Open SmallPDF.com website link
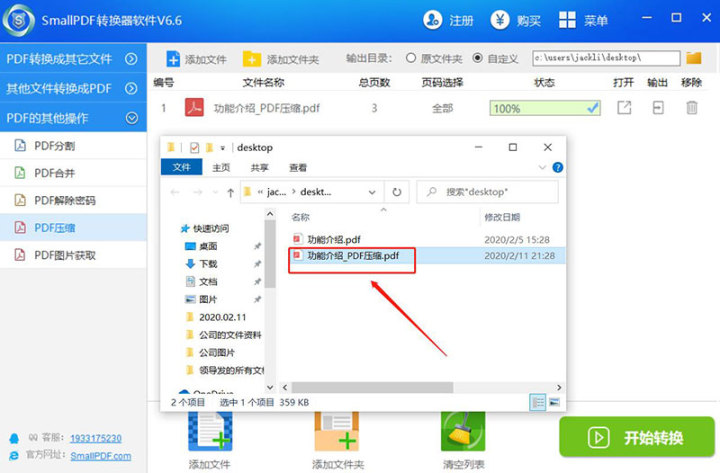Viewport: 720px width, 473px height. click(101, 456)
